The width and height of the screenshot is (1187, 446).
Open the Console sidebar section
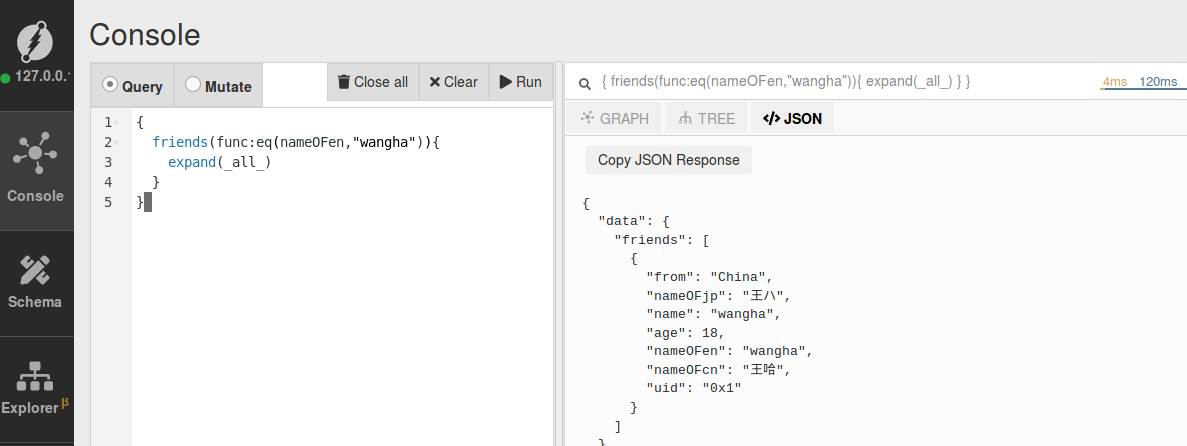(36, 170)
